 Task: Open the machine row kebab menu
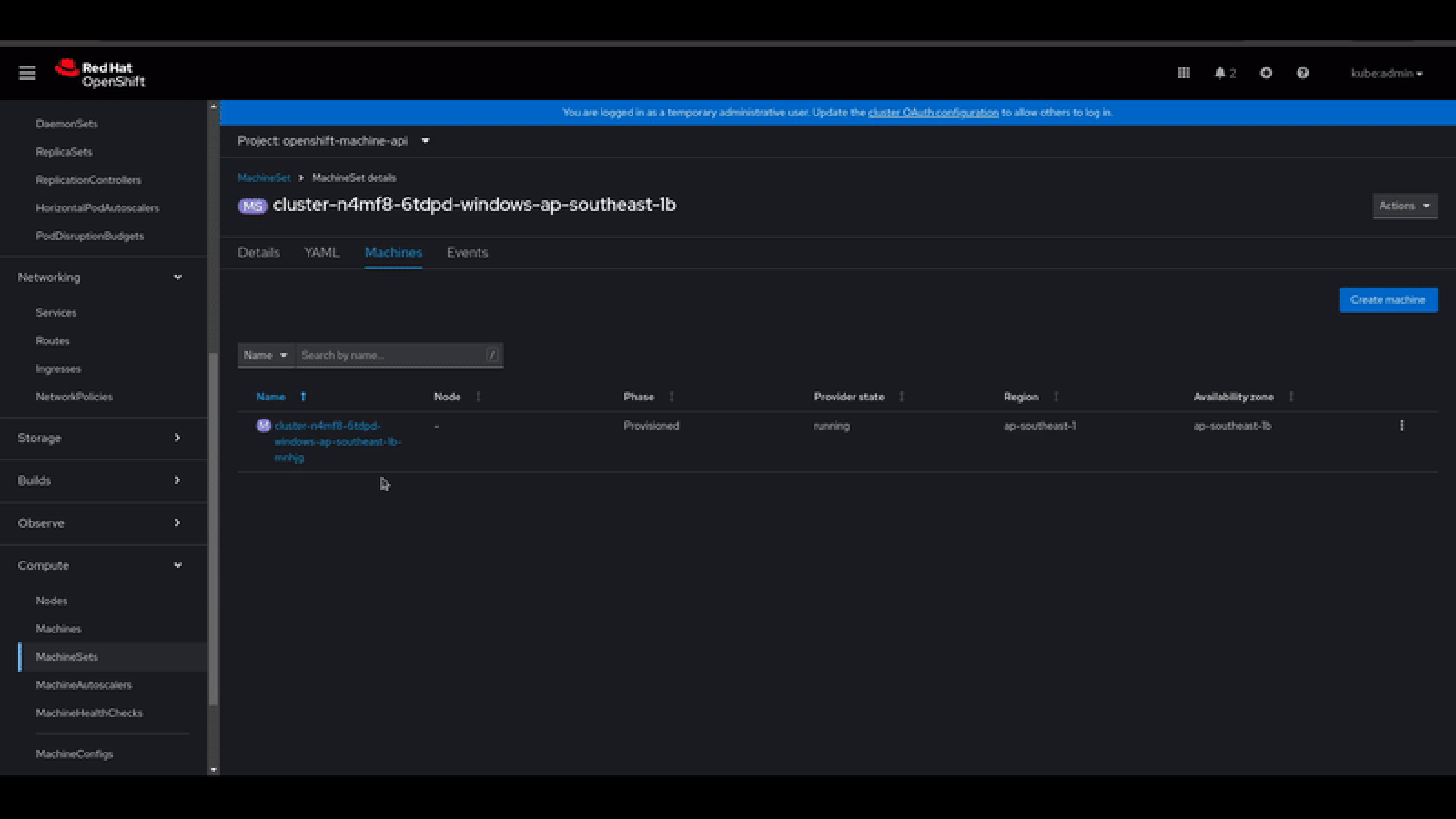tap(1401, 426)
